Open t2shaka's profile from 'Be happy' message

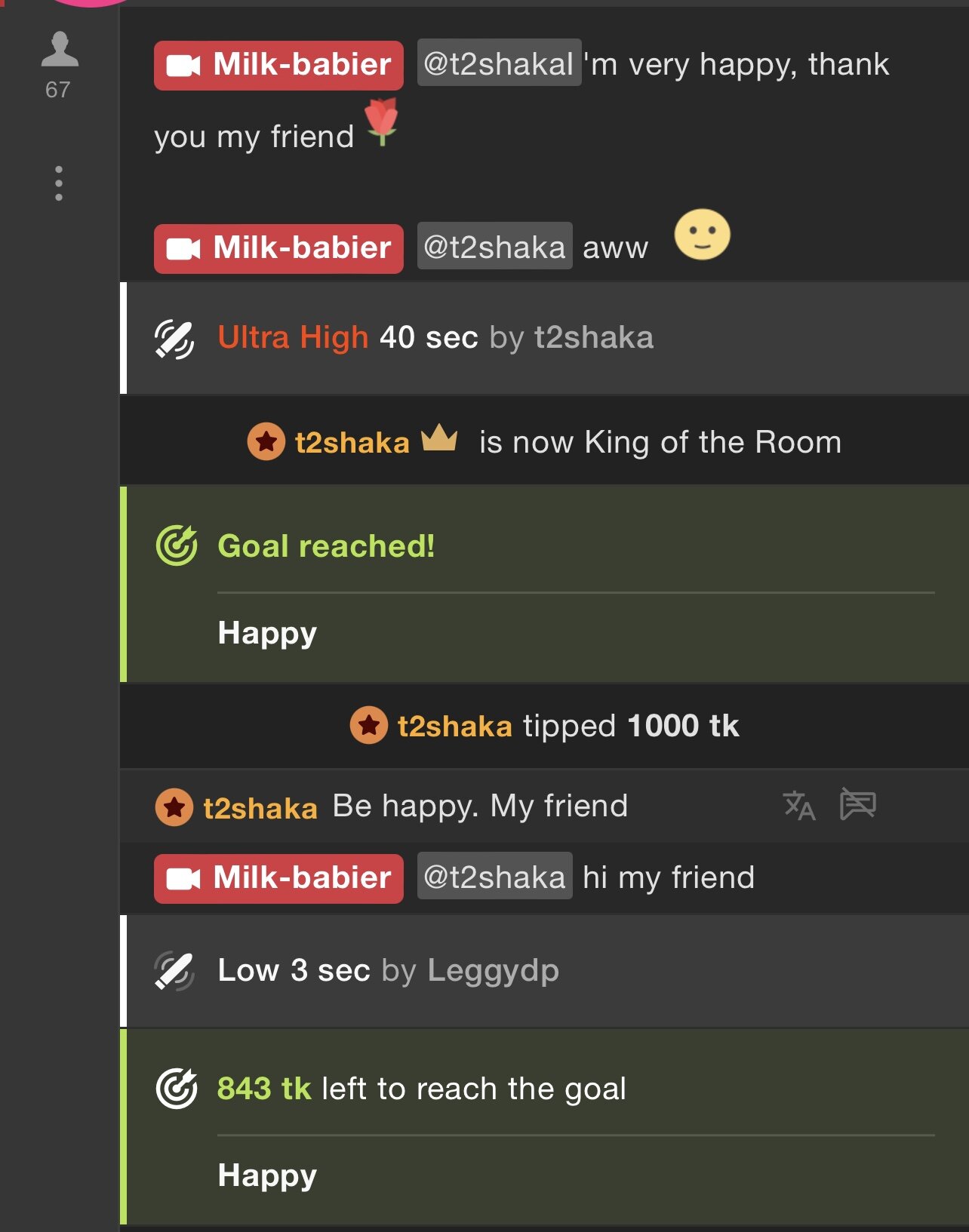click(260, 808)
